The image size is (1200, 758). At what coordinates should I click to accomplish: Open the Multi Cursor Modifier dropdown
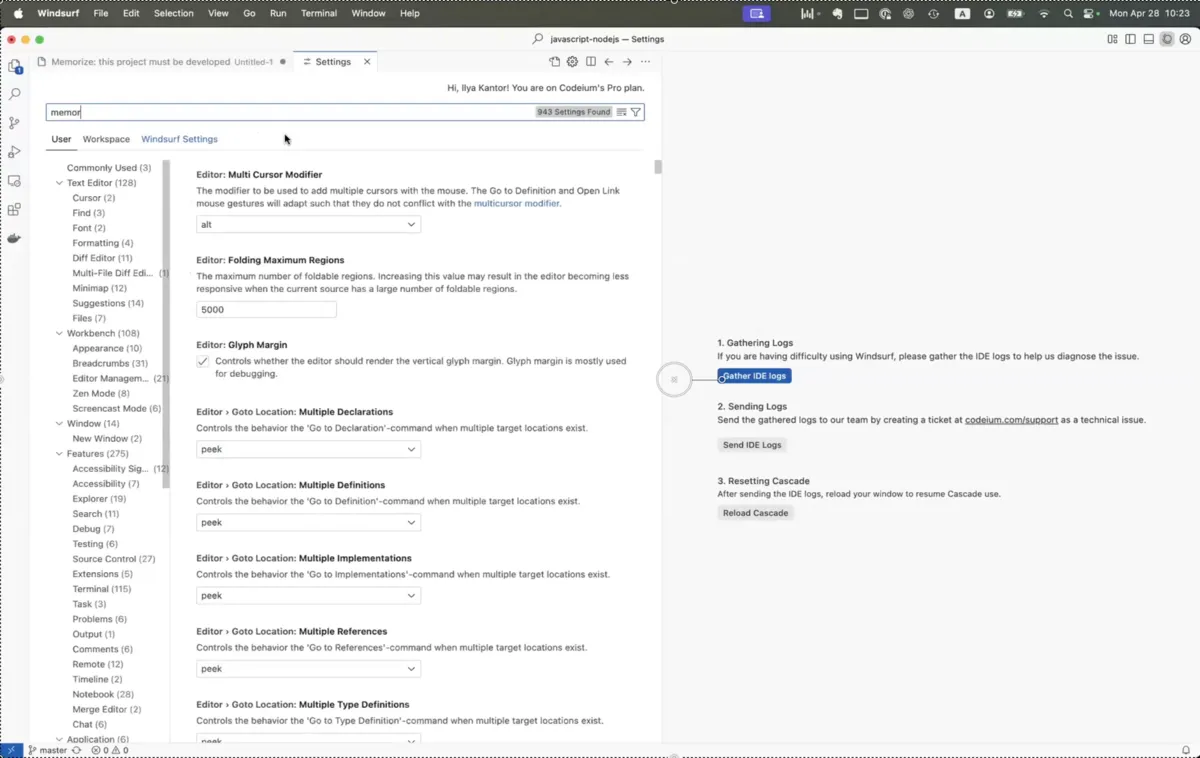(308, 225)
